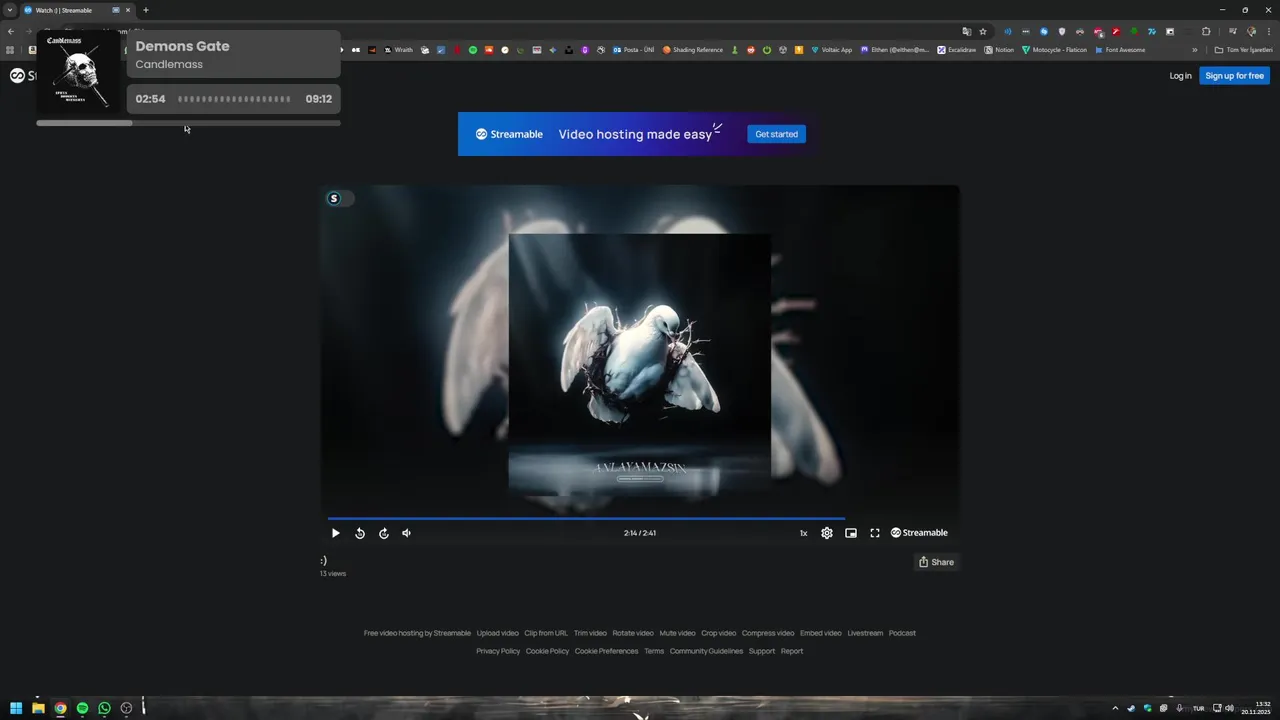Screen dimensions: 1280x720
Task: Open the Chrome media control icon
Action: click(x=1233, y=31)
